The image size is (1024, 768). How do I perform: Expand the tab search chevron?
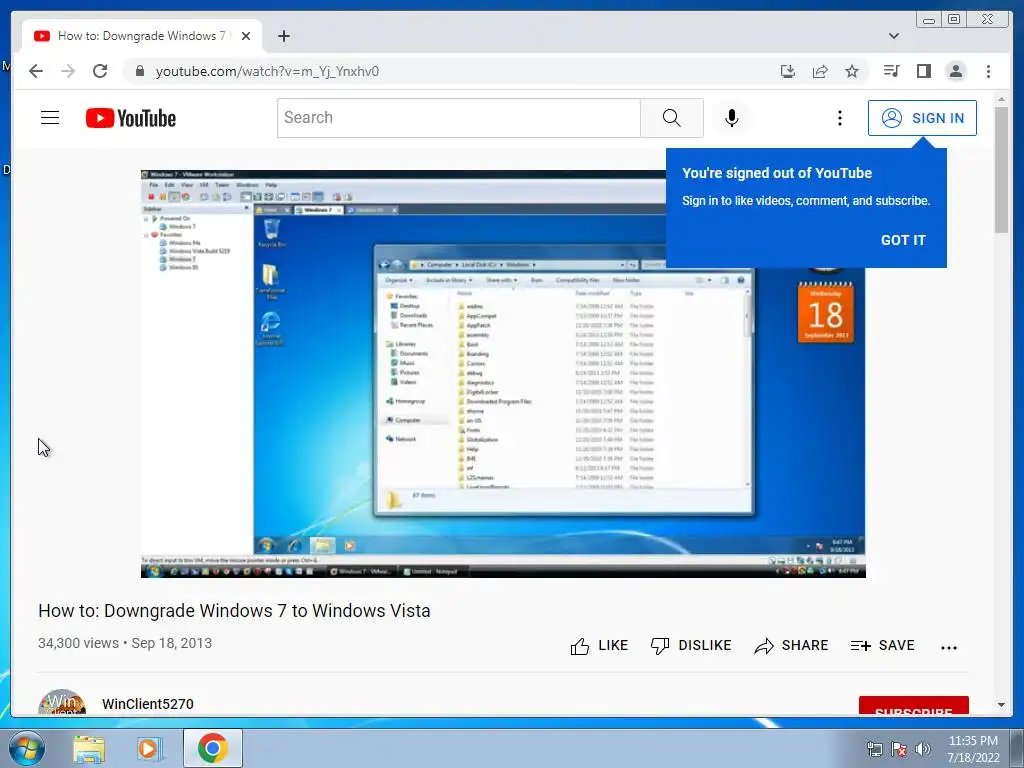893,36
